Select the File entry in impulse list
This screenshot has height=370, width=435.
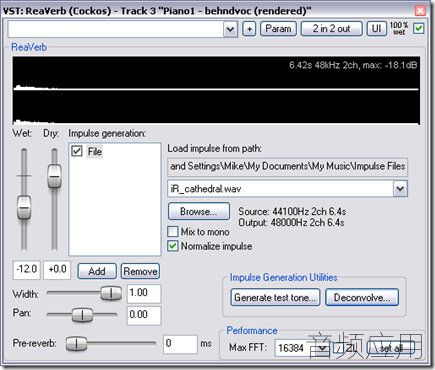(x=95, y=152)
